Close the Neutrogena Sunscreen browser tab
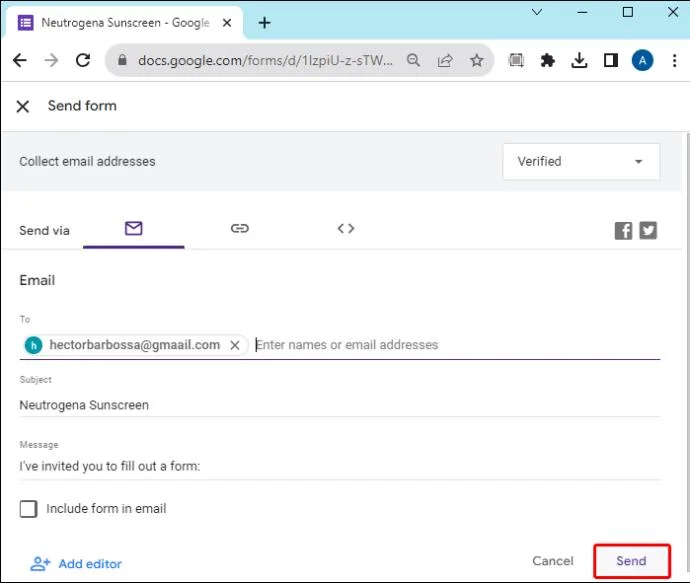690x583 pixels. click(227, 22)
